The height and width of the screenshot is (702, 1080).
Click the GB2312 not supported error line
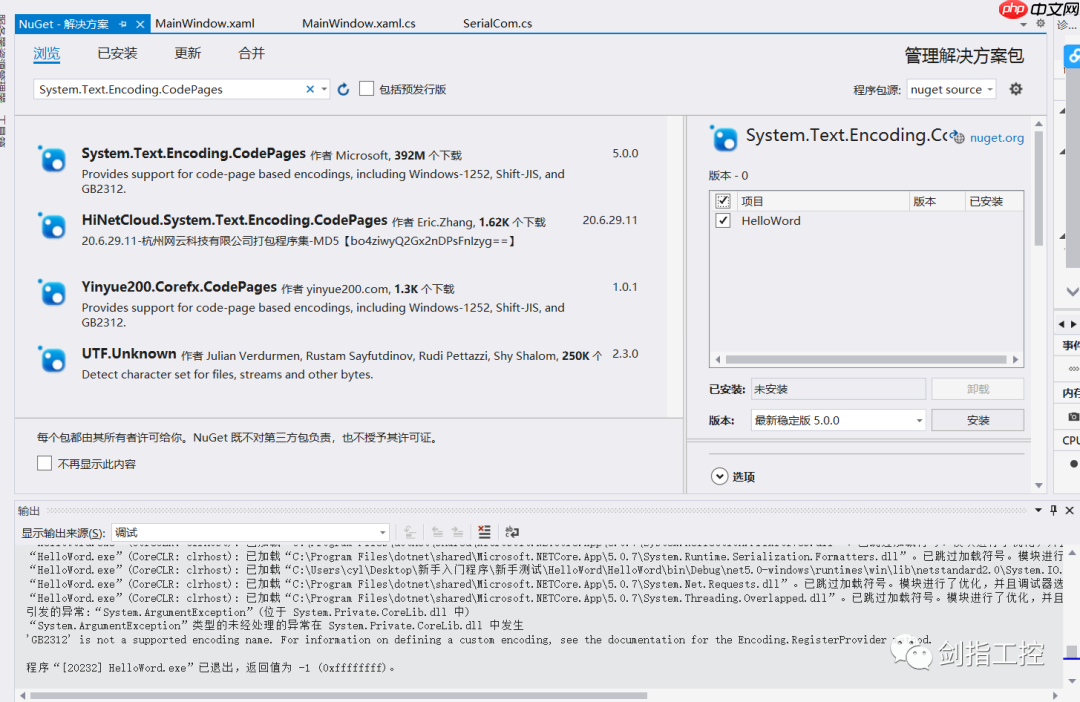(479, 639)
